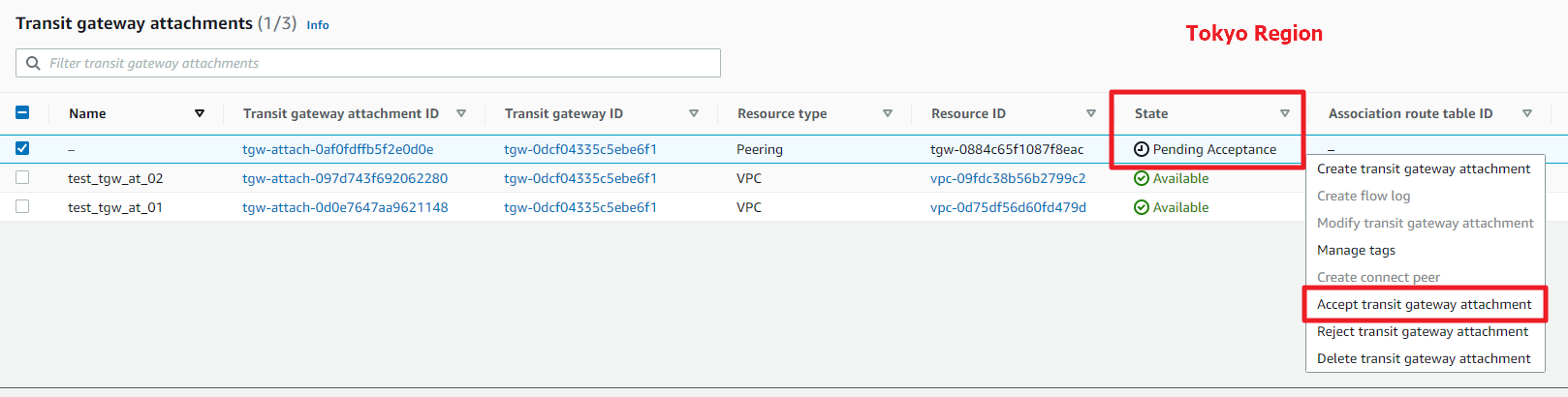Click the Available check icon for test_tgw_at_01
The image size is (1568, 397).
1142,207
